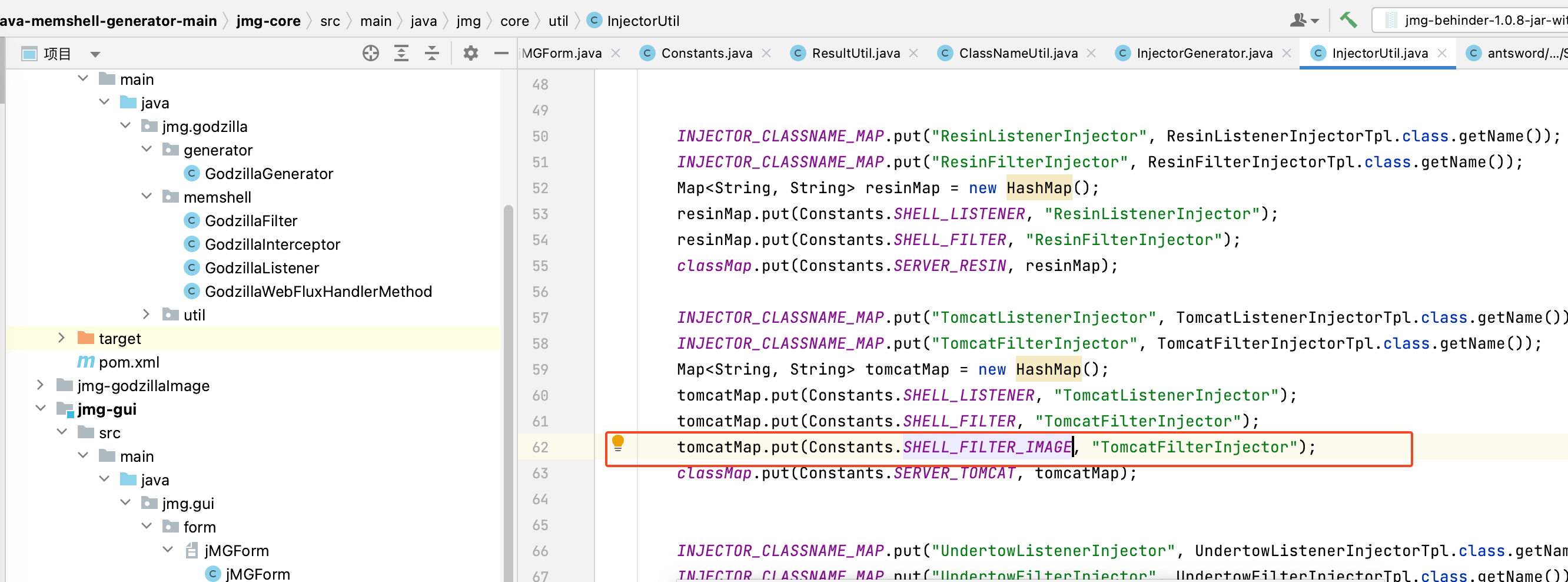
Task: Select GodzillaWebFluxHandlerMethod class in tree
Action: [318, 292]
